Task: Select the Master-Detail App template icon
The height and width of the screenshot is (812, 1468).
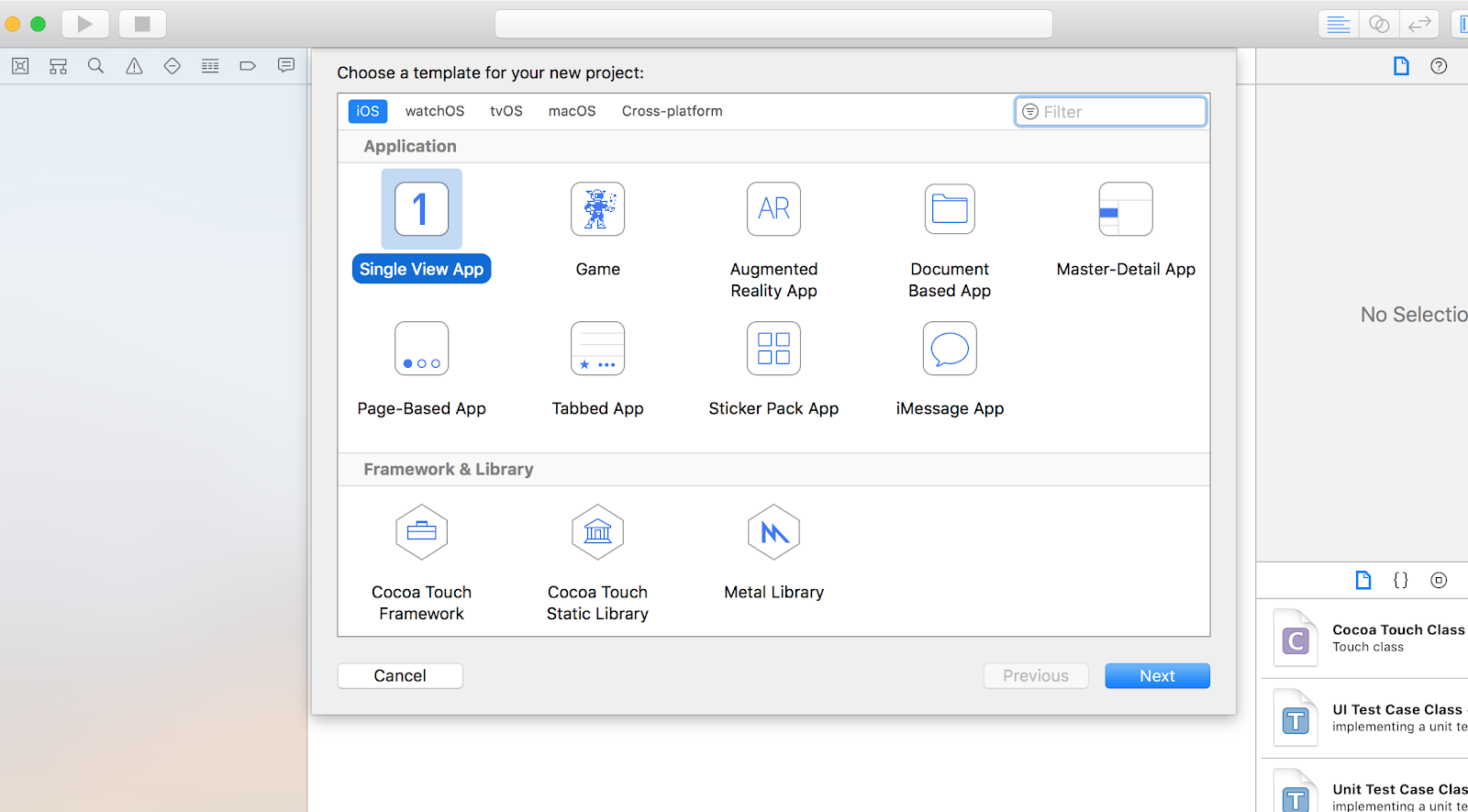Action: (x=1126, y=209)
